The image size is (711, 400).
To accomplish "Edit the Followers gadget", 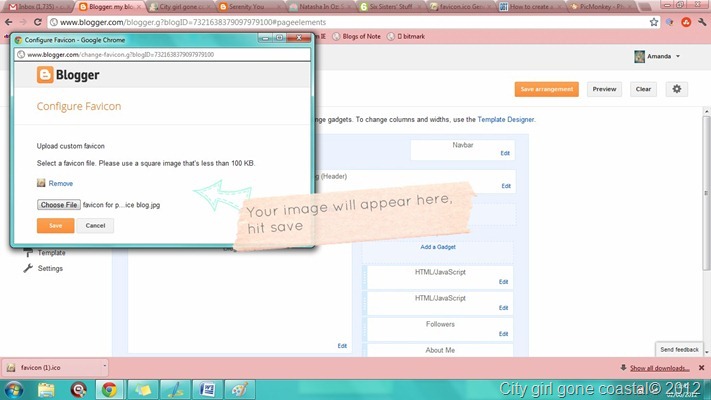I will (x=503, y=334).
